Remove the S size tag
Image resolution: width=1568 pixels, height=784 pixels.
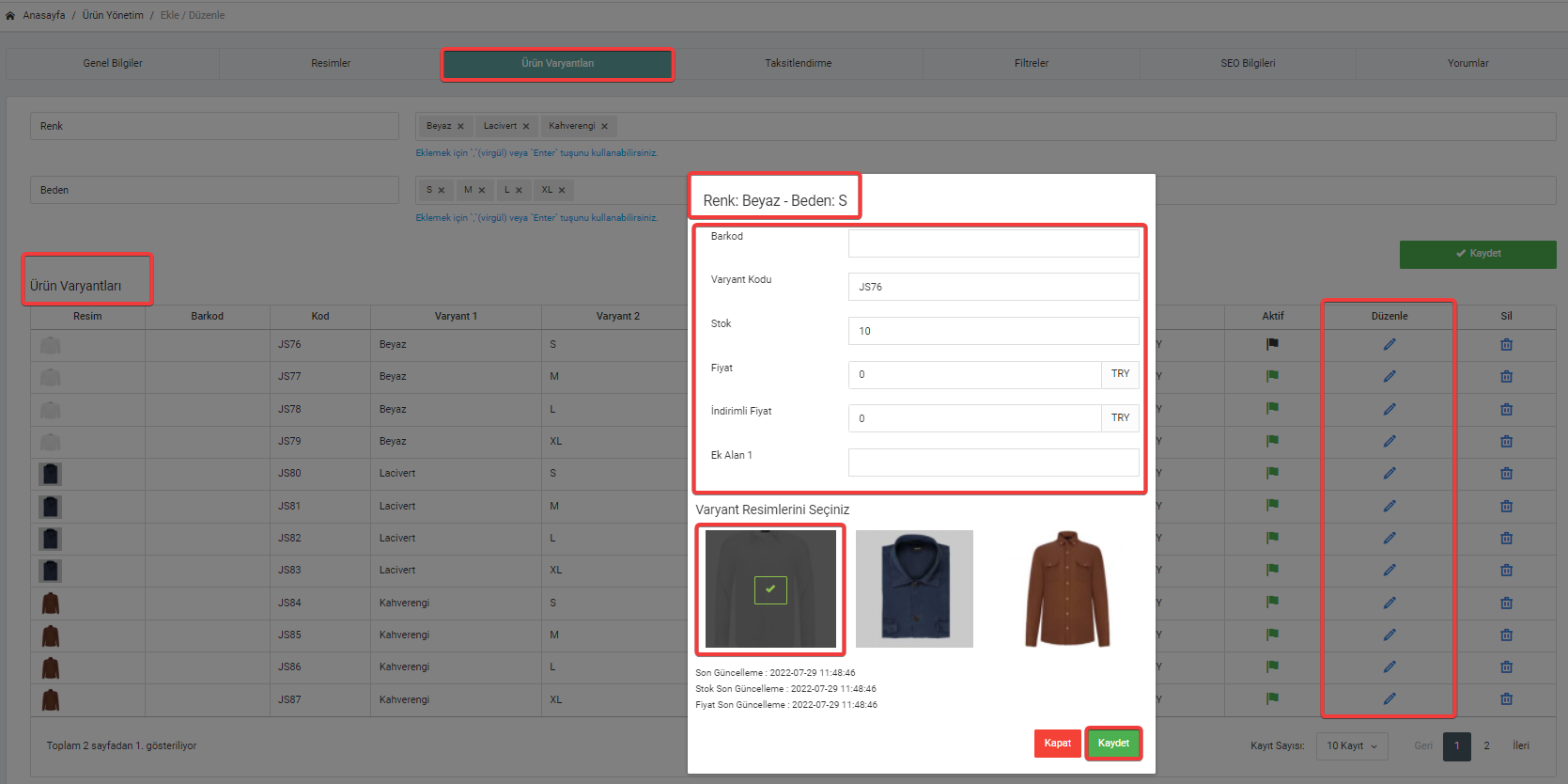(x=442, y=190)
